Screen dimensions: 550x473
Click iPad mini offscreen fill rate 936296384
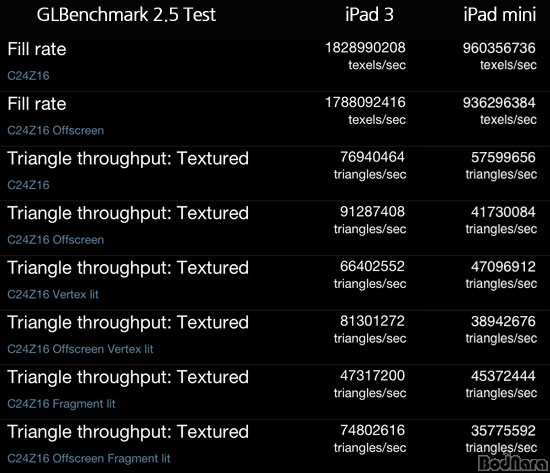(x=499, y=103)
